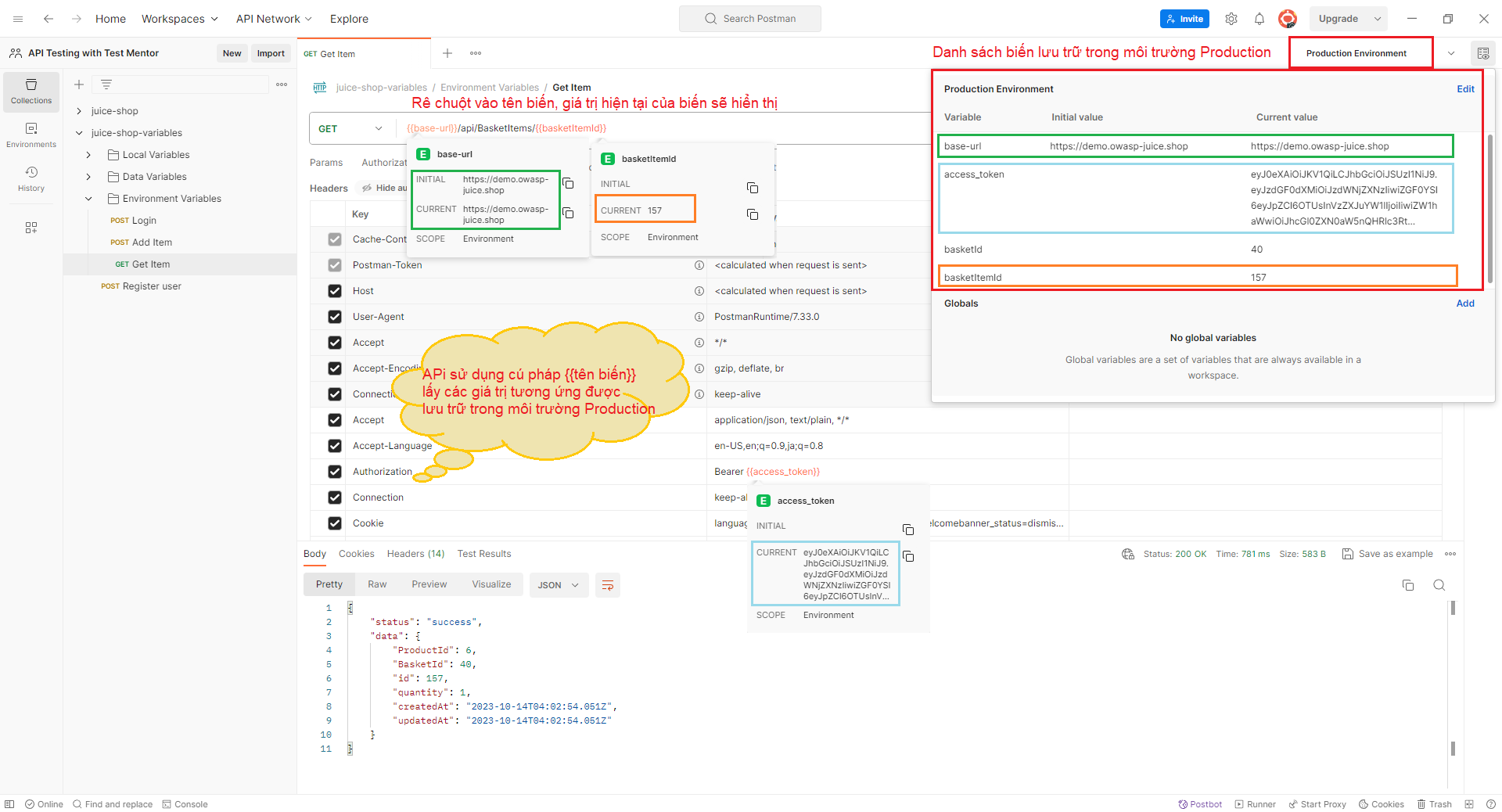This screenshot has height=812, width=1502.
Task: Click the collections filter icon
Action: pos(106,84)
